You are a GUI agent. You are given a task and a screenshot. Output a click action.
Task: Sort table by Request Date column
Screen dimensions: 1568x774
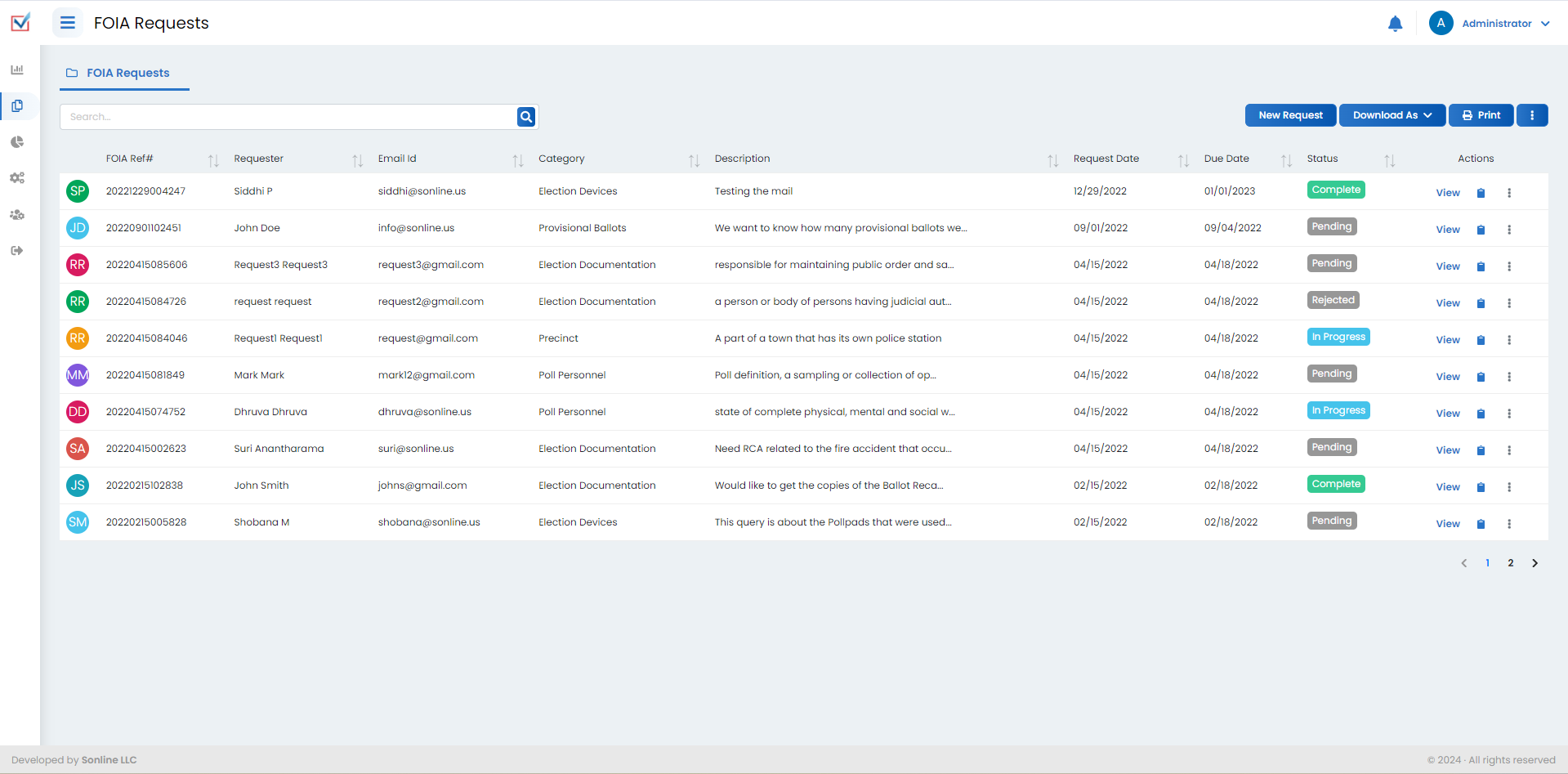coord(1183,160)
